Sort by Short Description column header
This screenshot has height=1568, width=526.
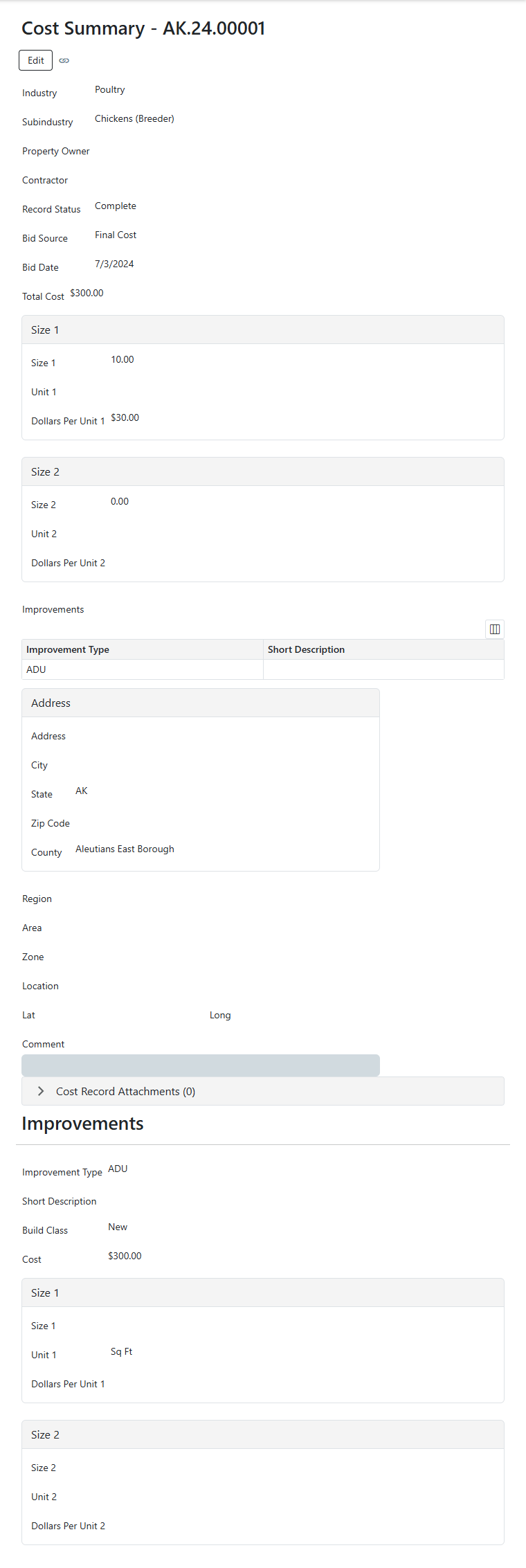tap(306, 649)
